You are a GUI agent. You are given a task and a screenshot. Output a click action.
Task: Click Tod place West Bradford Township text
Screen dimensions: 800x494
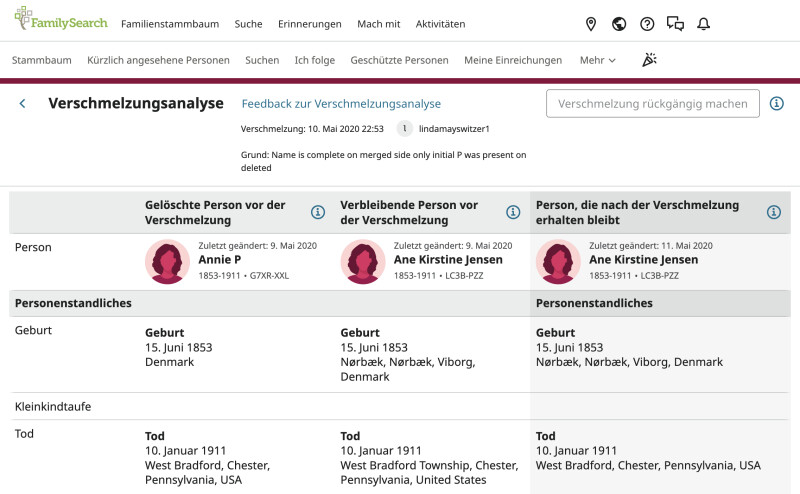tap(429, 473)
